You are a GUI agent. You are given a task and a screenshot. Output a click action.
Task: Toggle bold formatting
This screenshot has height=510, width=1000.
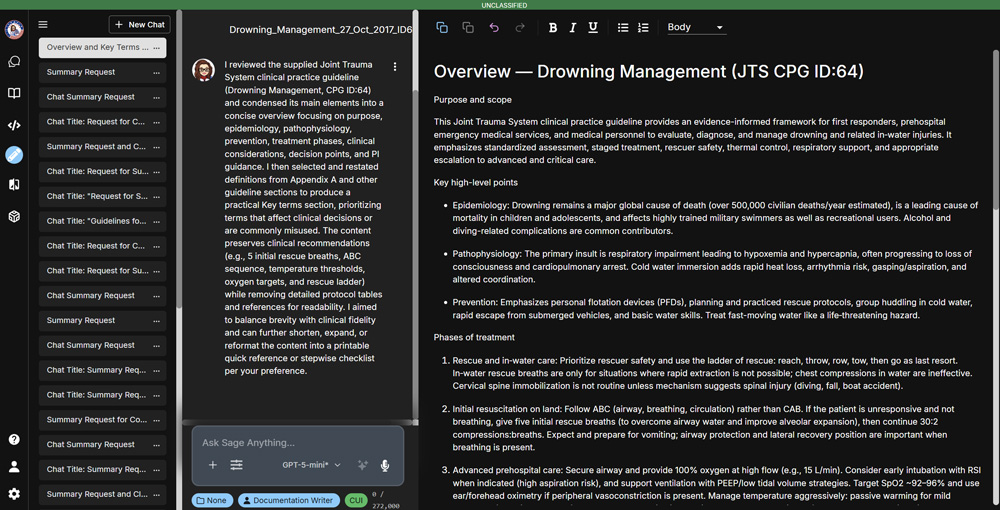553,28
